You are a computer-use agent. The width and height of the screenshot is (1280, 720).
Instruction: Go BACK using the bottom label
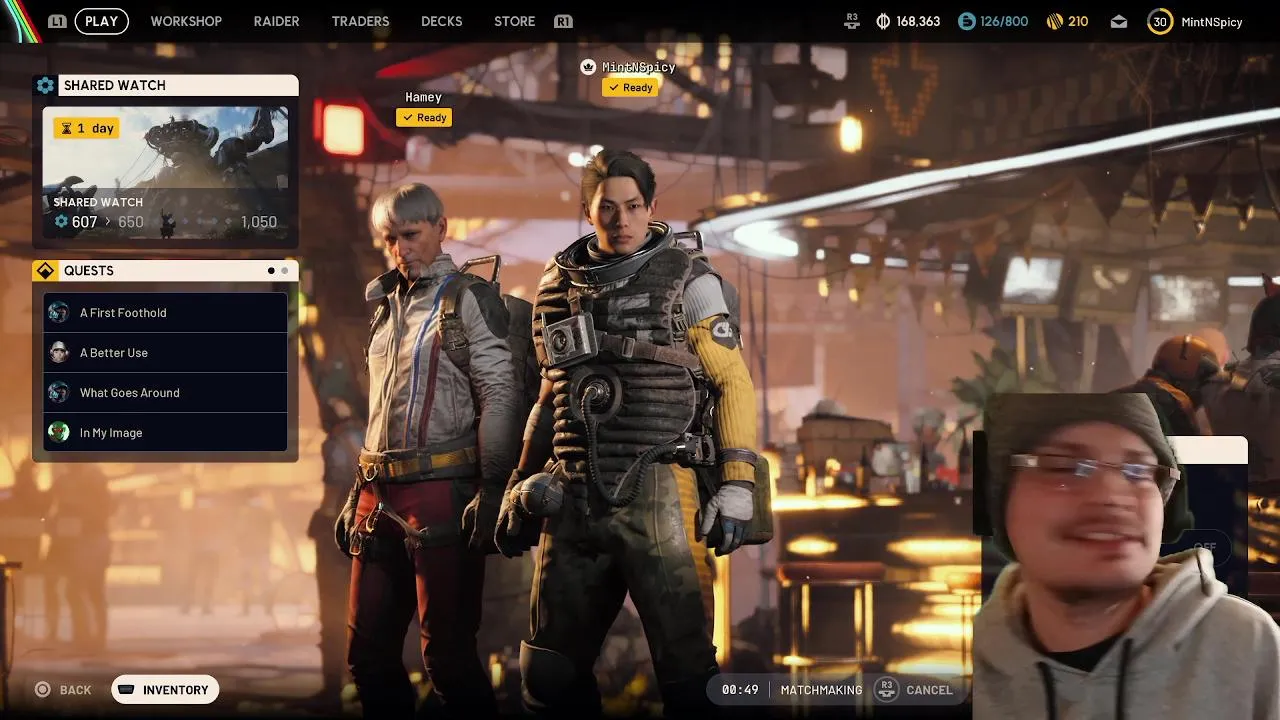click(75, 690)
